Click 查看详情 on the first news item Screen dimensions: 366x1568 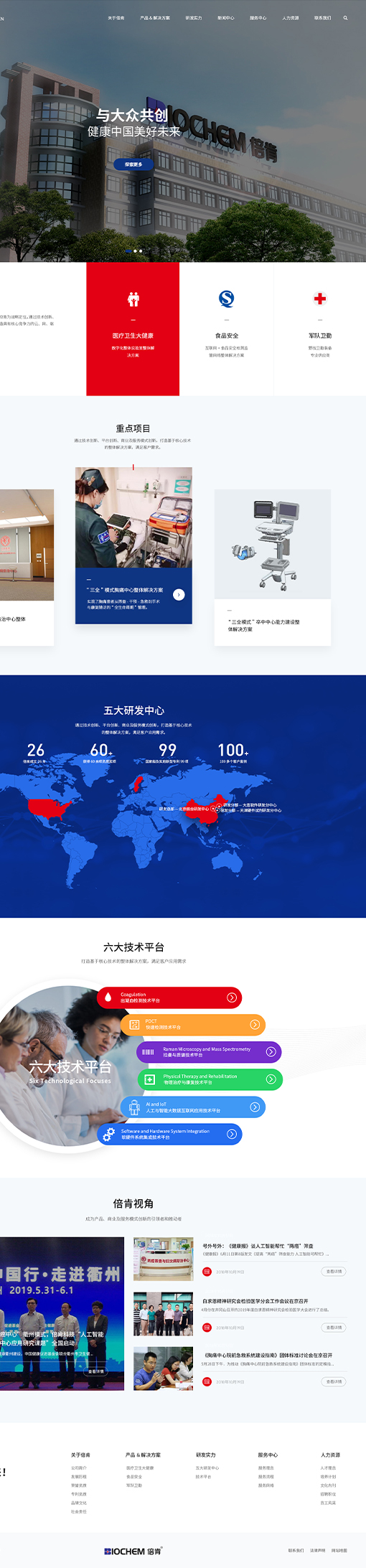pyautogui.click(x=334, y=1272)
